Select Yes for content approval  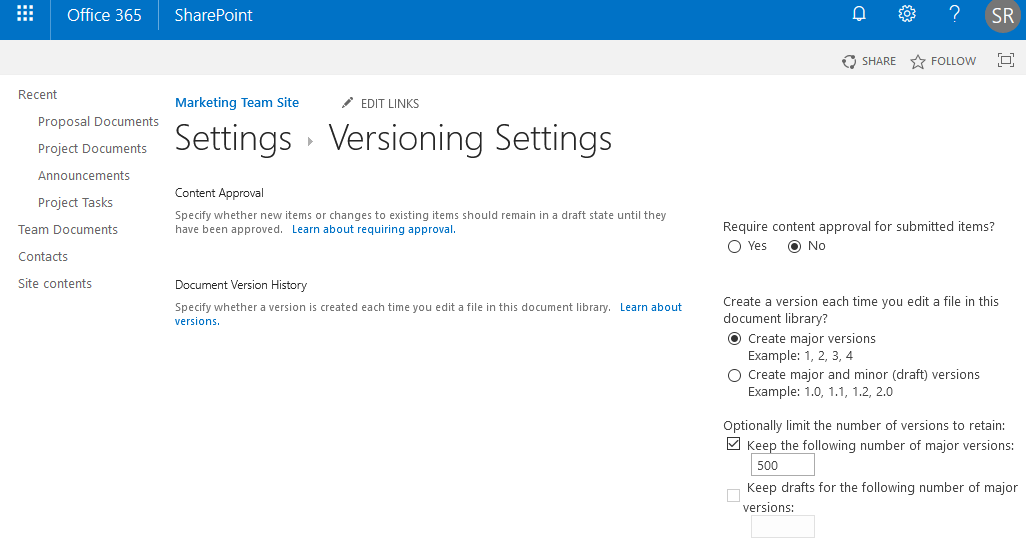pyautogui.click(x=735, y=246)
